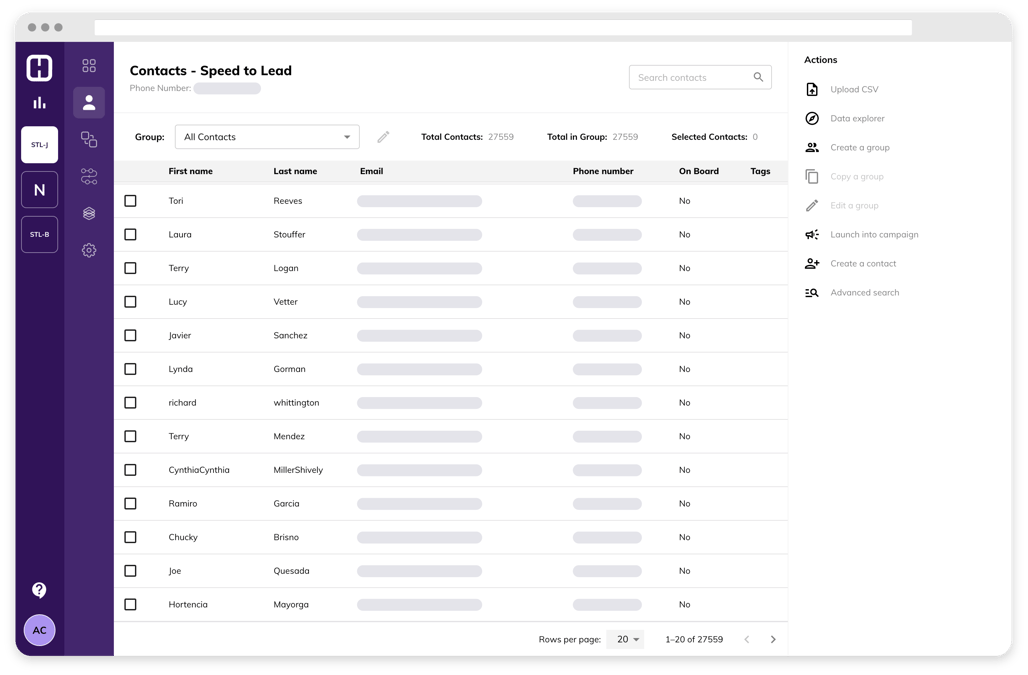Open the analytics bar chart icon
The width and height of the screenshot is (1028, 675).
coord(39,101)
